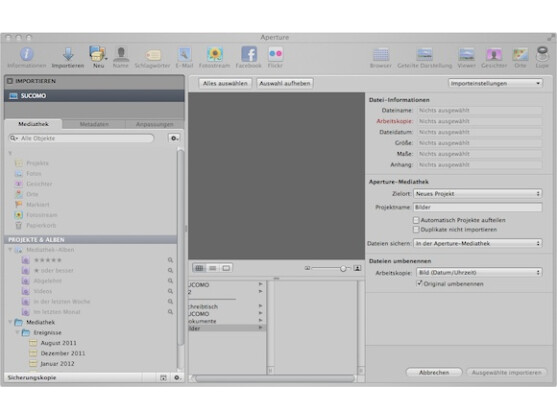Click into the Projektname field

(477, 207)
